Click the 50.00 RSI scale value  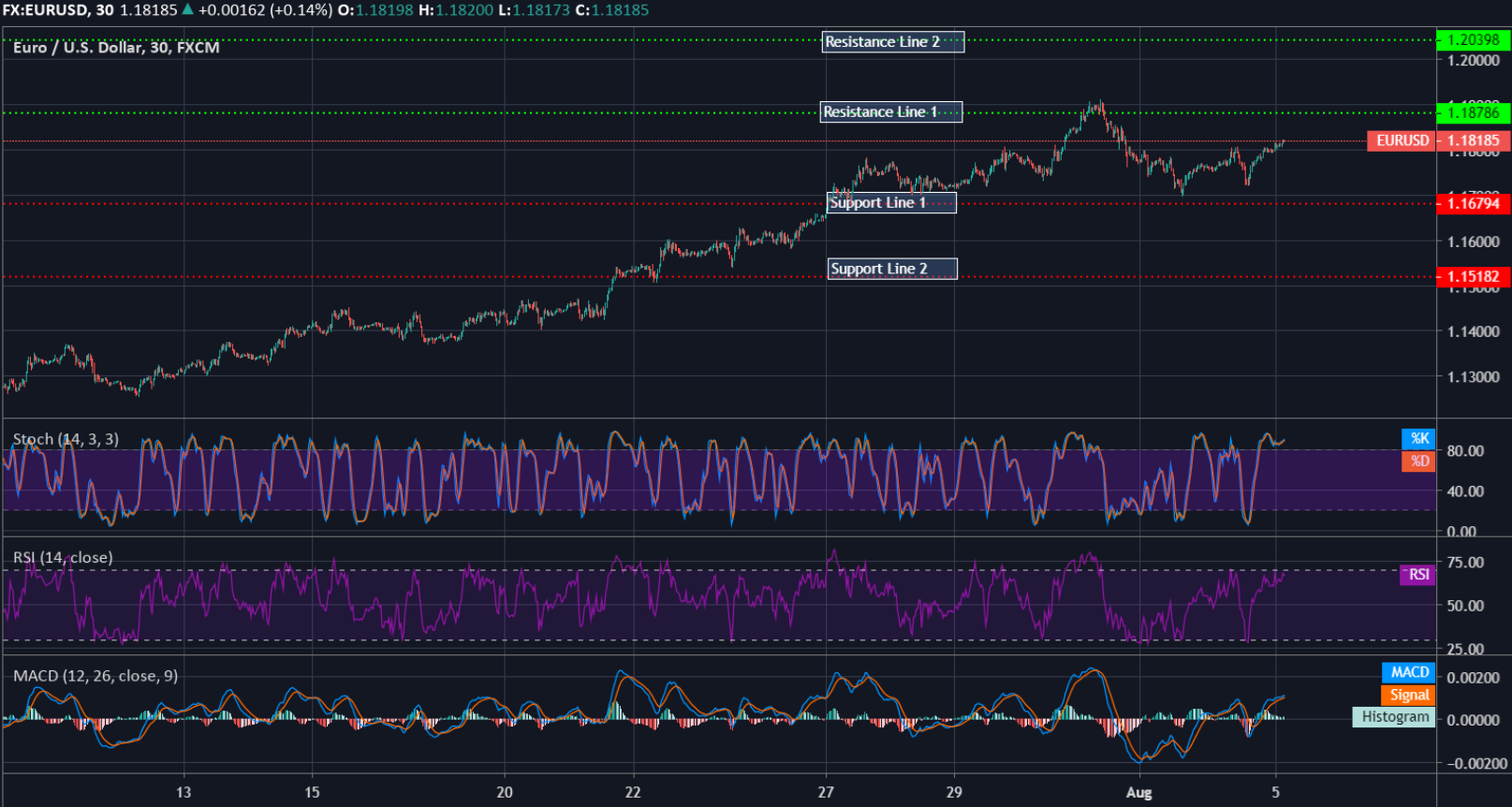point(1465,606)
